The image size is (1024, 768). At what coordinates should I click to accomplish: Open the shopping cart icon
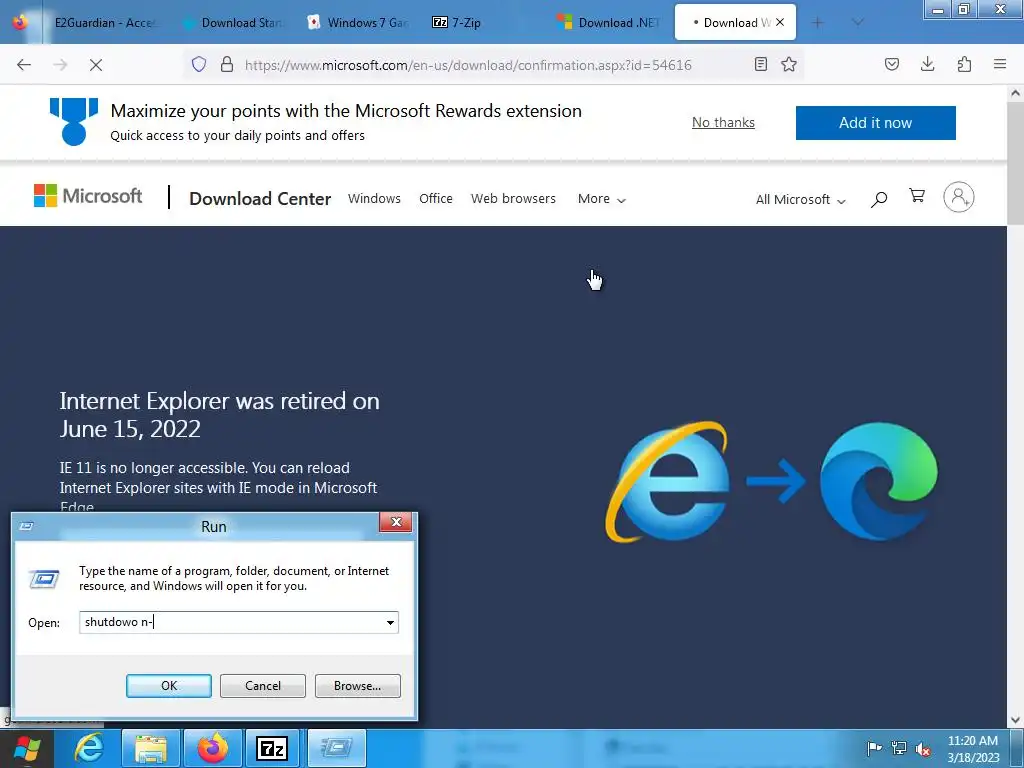917,196
